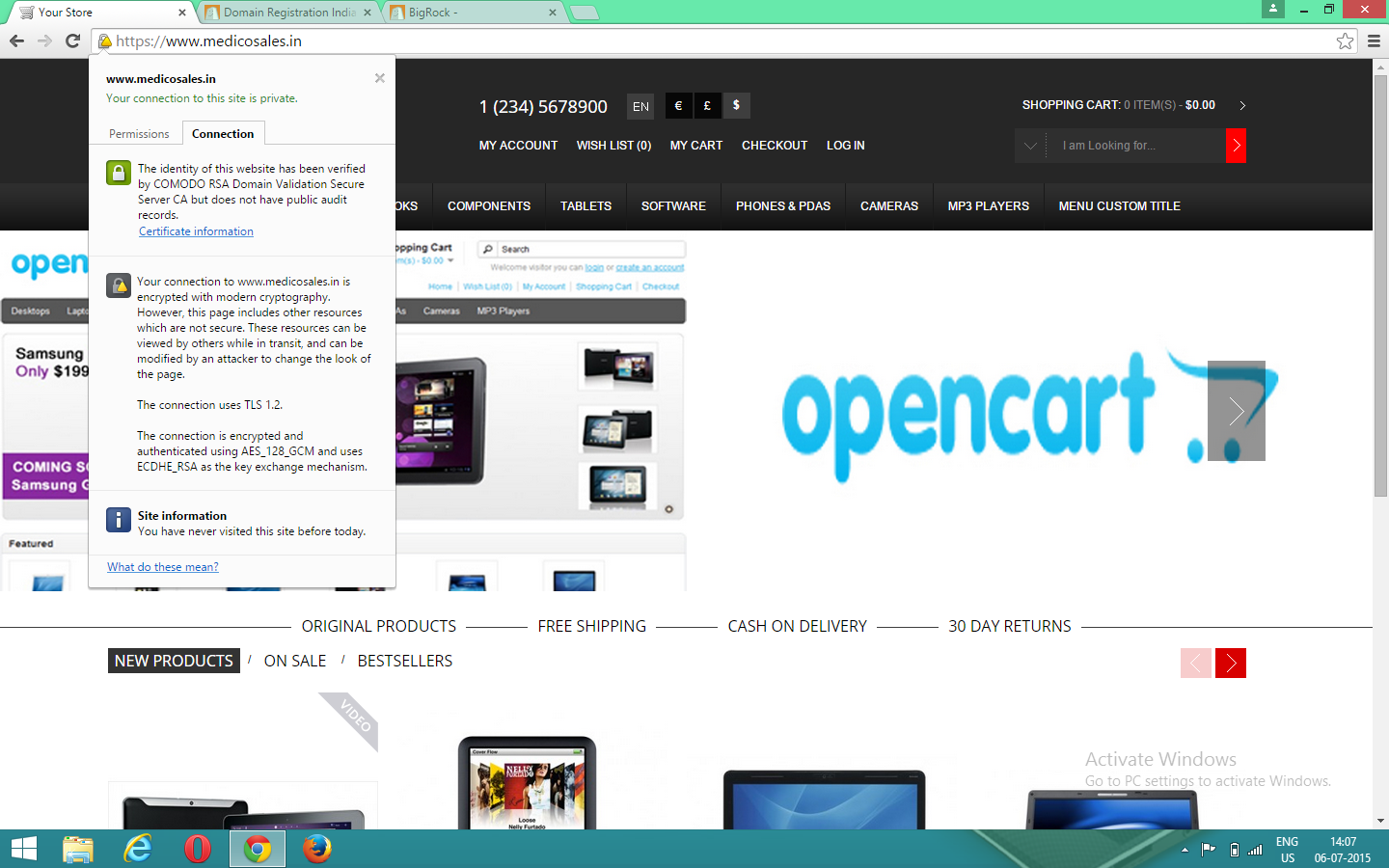Click the pink previous products arrow
Viewport: 1389px width, 868px height.
1196,663
